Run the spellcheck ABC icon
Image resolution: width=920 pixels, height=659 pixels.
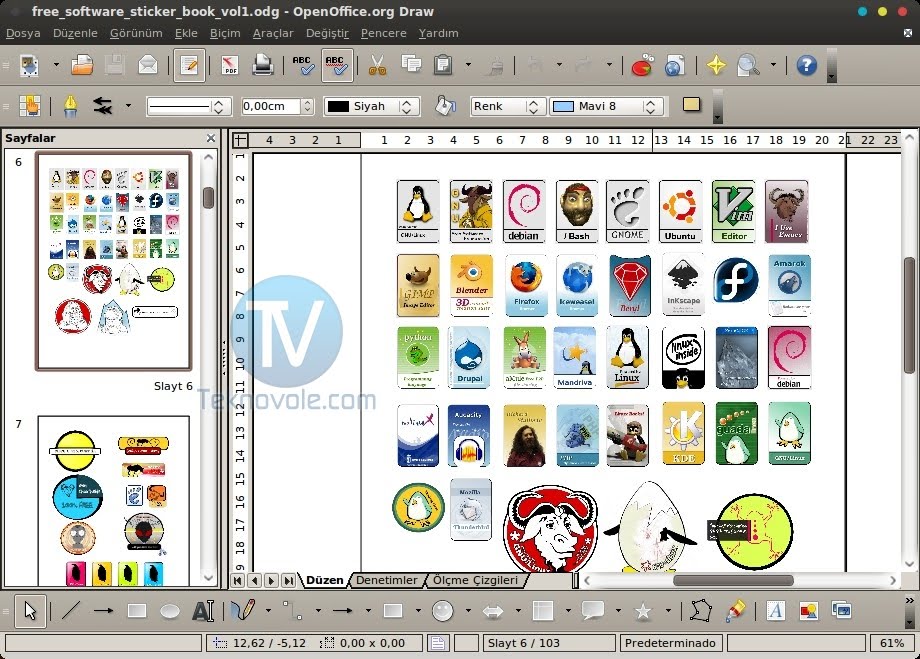(303, 65)
